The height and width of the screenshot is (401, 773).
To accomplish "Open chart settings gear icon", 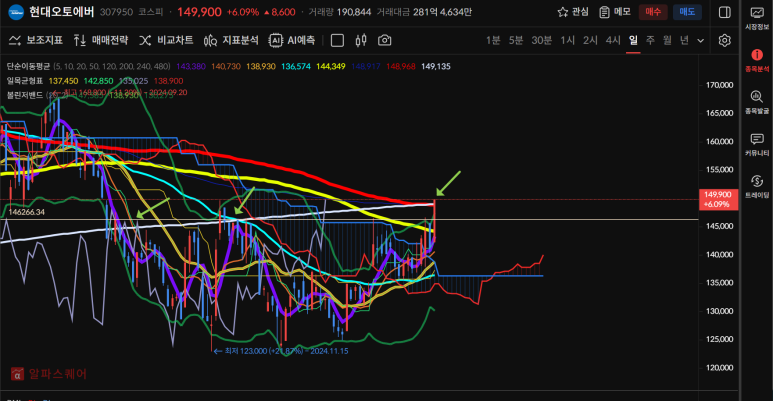I will (x=724, y=40).
